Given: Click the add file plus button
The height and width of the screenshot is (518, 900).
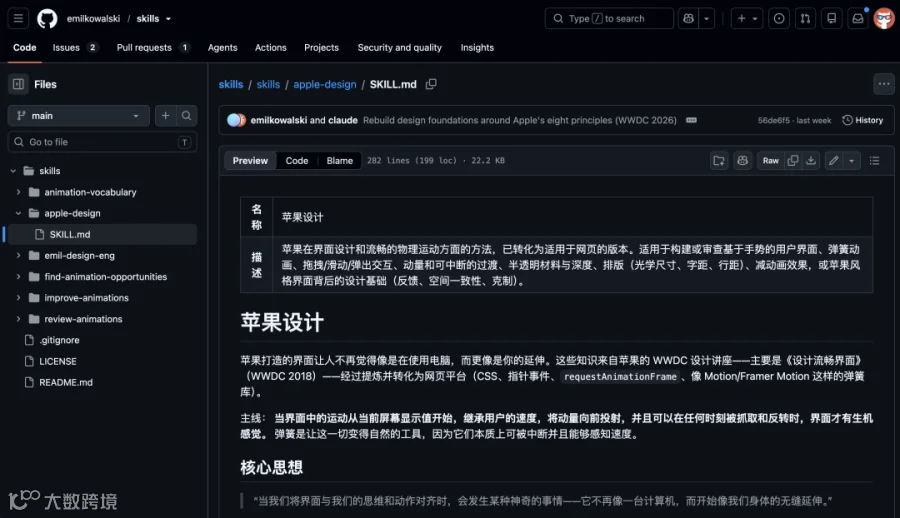Looking at the screenshot, I should click(x=165, y=115).
